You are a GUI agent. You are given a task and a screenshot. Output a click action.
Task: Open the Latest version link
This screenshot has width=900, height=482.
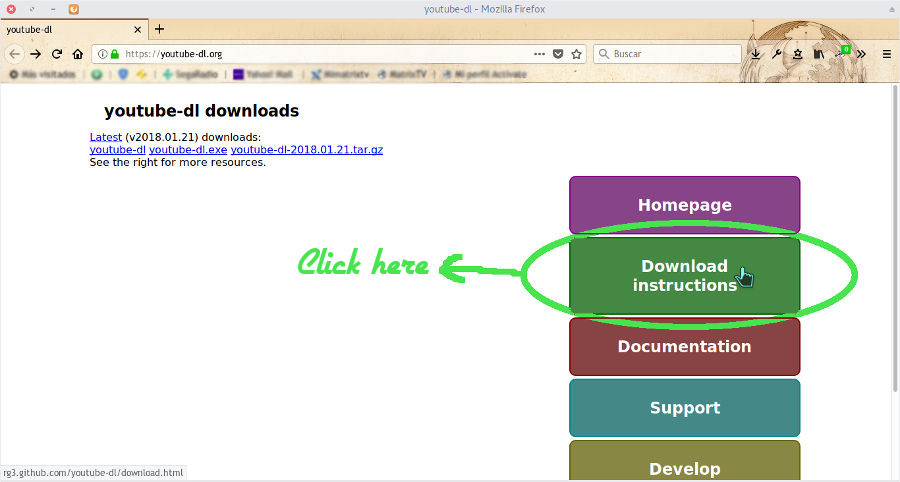[x=106, y=137]
